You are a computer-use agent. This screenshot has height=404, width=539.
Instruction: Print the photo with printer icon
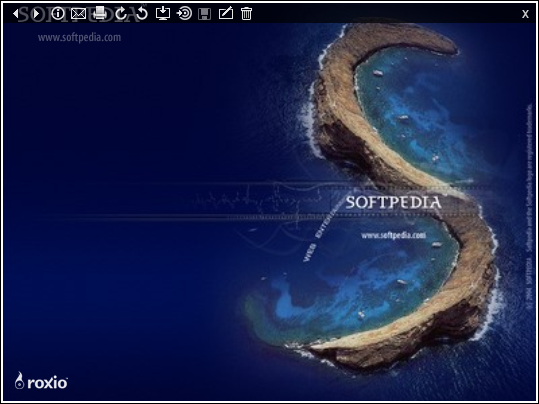(x=100, y=13)
